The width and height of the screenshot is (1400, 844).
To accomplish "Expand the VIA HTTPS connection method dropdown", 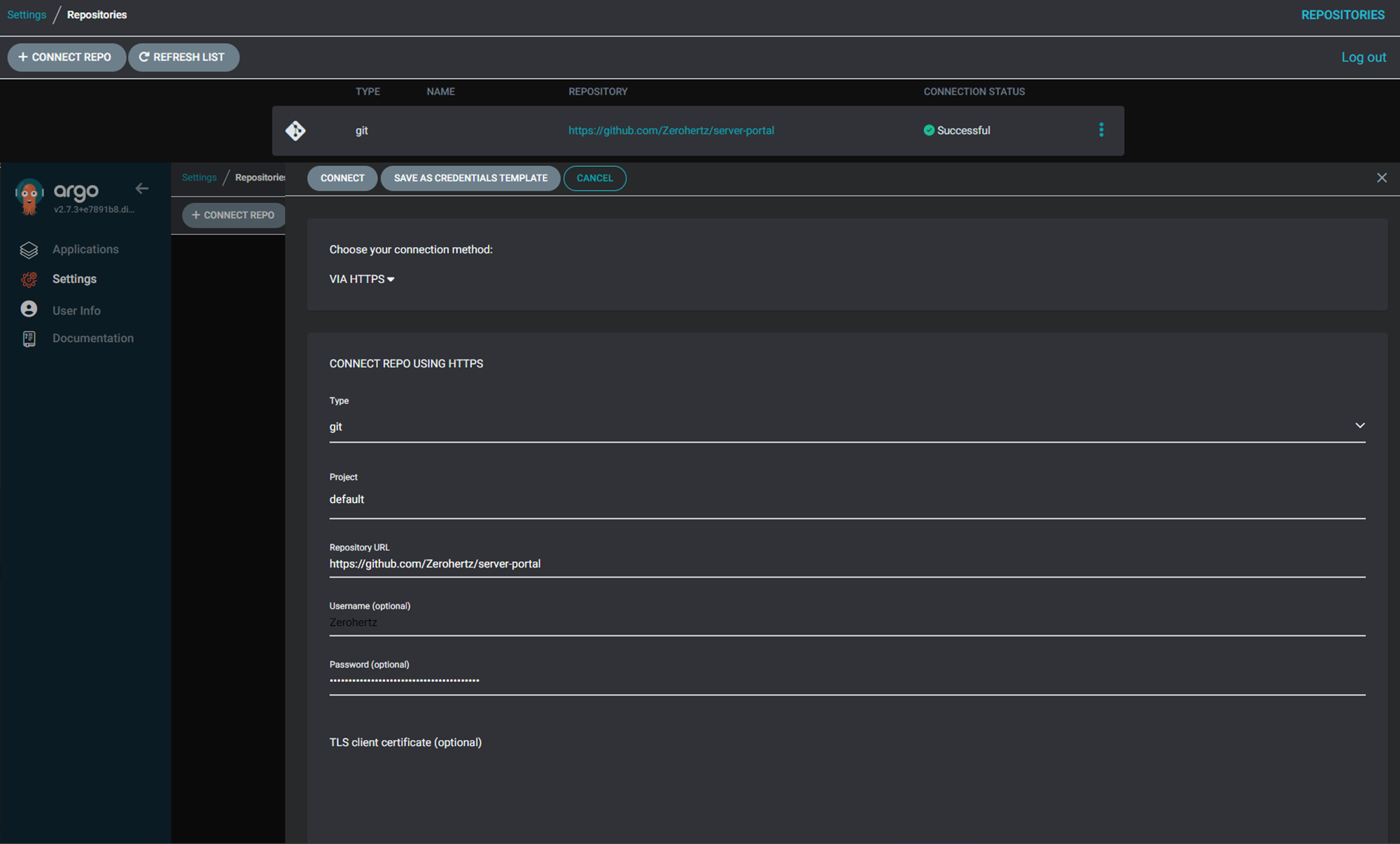I will click(x=362, y=279).
